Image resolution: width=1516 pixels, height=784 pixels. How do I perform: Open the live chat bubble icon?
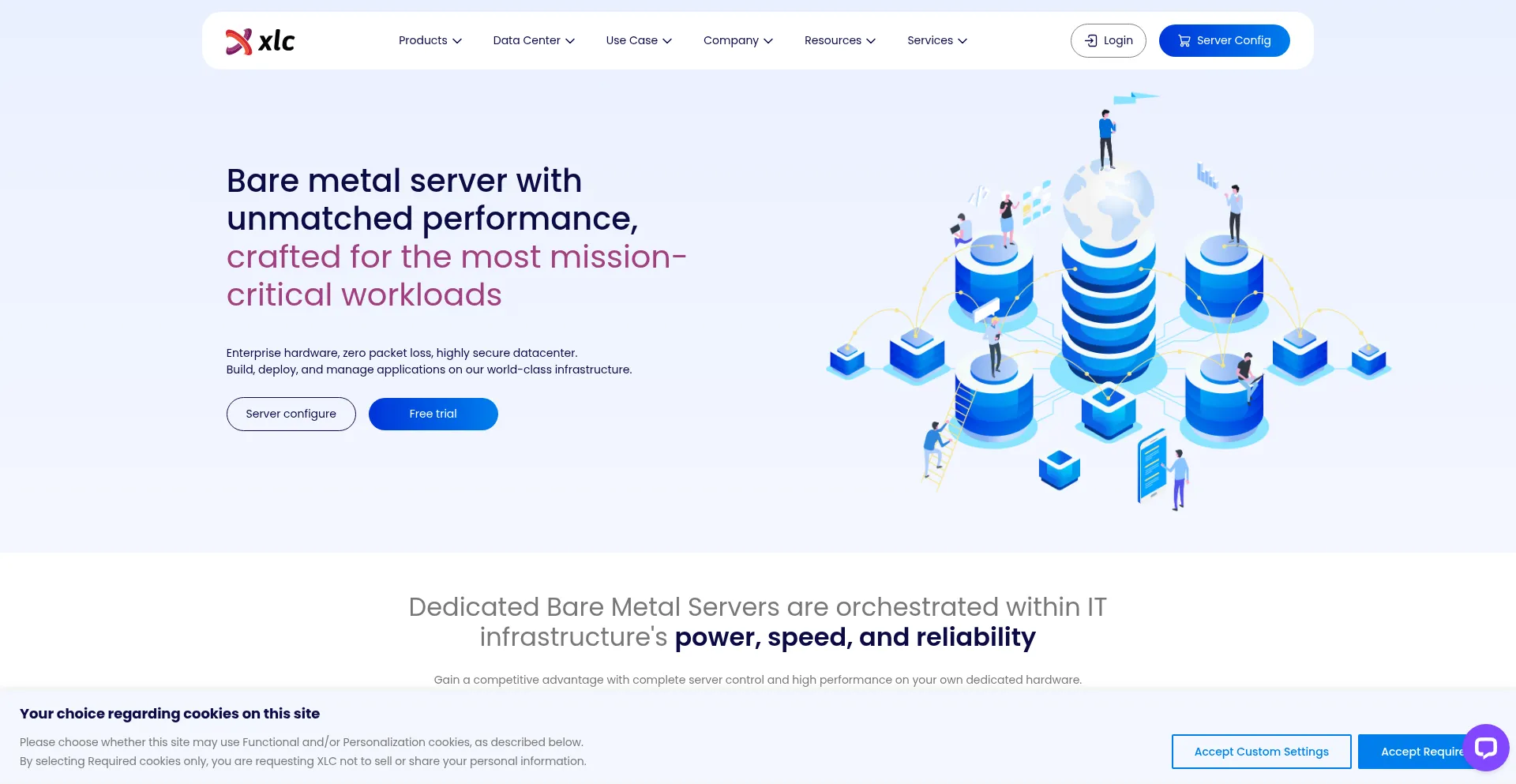tap(1485, 747)
